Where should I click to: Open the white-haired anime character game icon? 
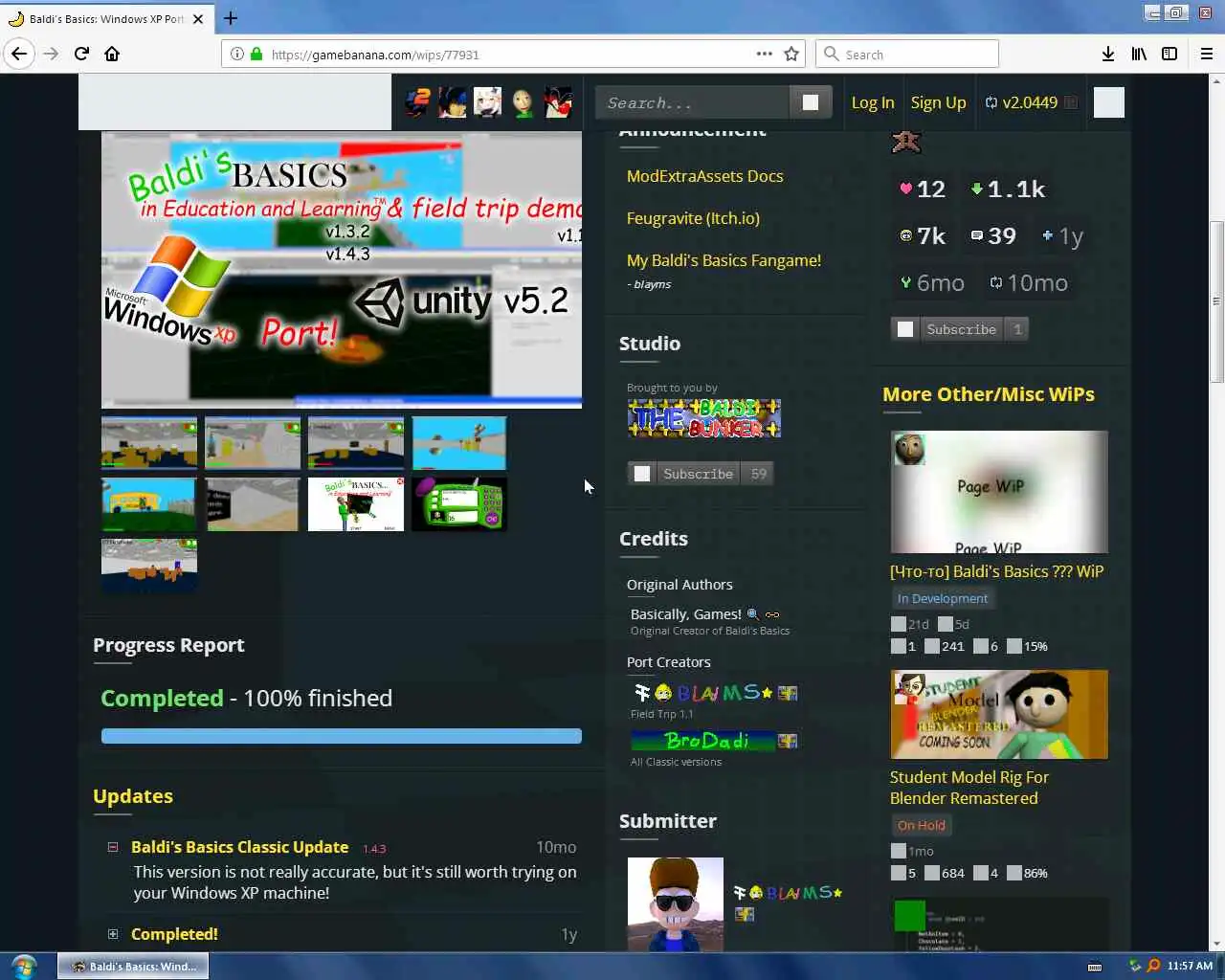(487, 102)
